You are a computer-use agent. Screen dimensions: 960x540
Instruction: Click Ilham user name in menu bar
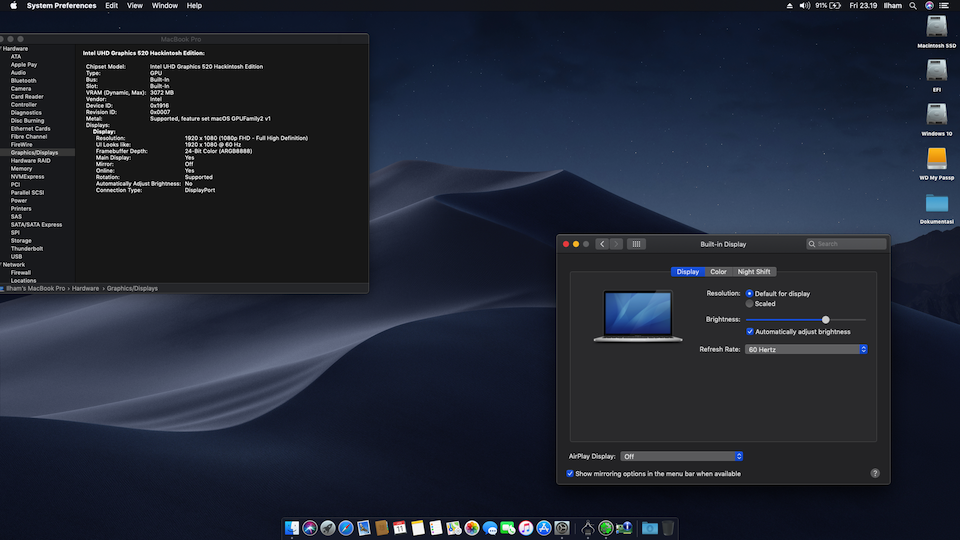tap(893, 6)
